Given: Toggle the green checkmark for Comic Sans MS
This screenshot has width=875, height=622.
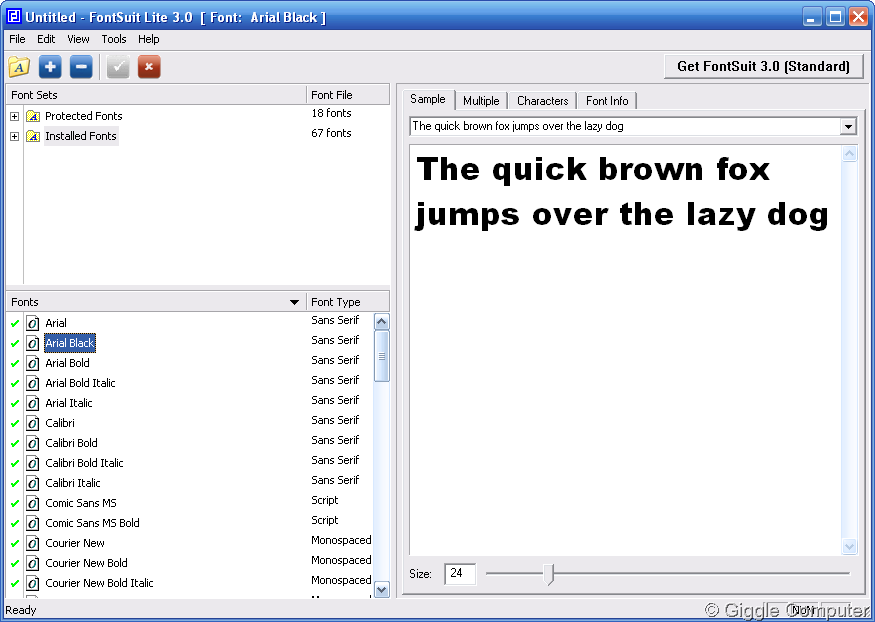Looking at the screenshot, I should coord(15,504).
